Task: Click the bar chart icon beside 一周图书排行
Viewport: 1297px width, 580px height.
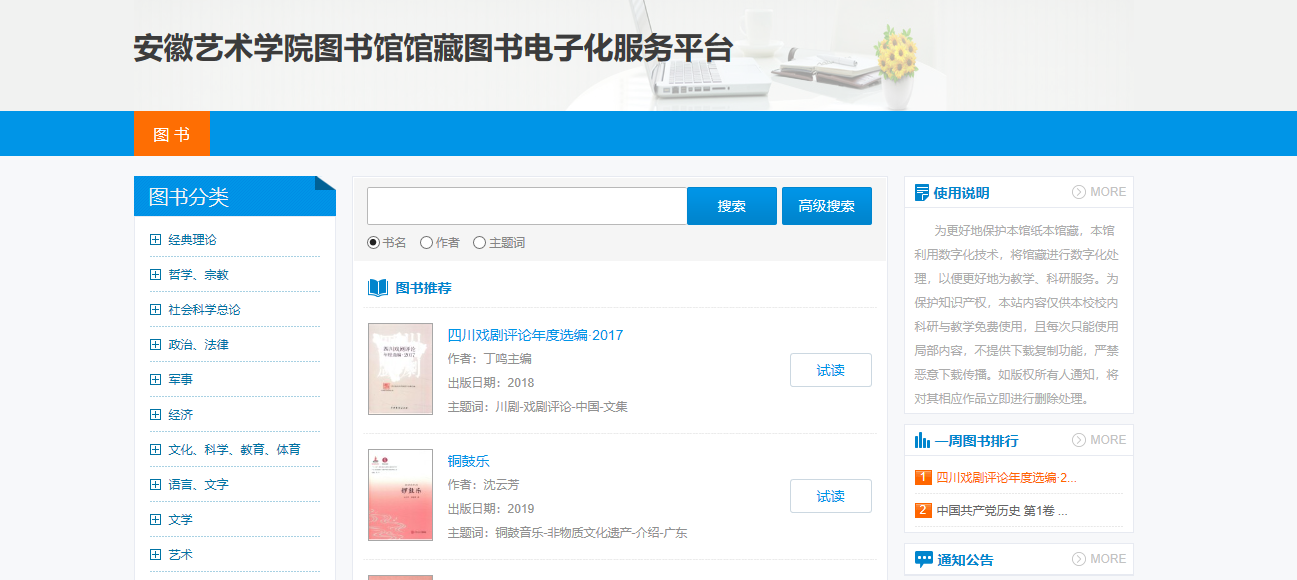Action: [922, 440]
